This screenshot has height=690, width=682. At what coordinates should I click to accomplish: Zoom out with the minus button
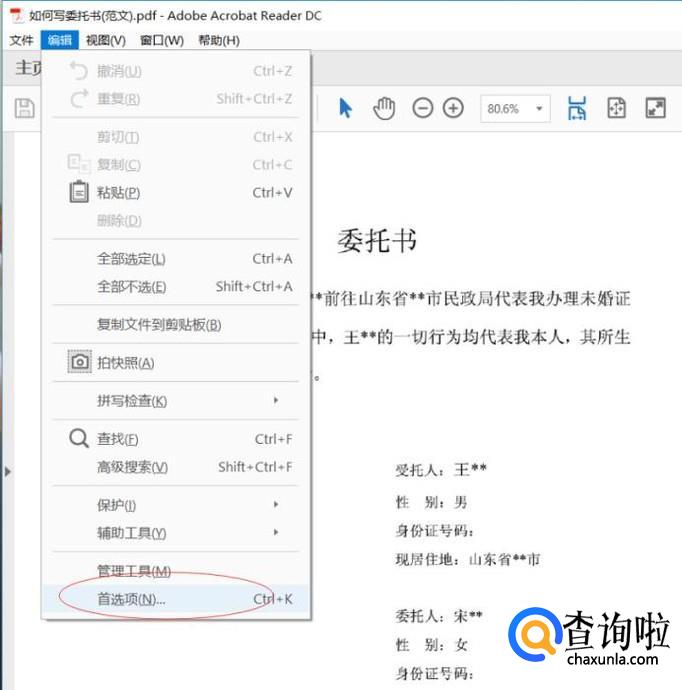pos(422,108)
